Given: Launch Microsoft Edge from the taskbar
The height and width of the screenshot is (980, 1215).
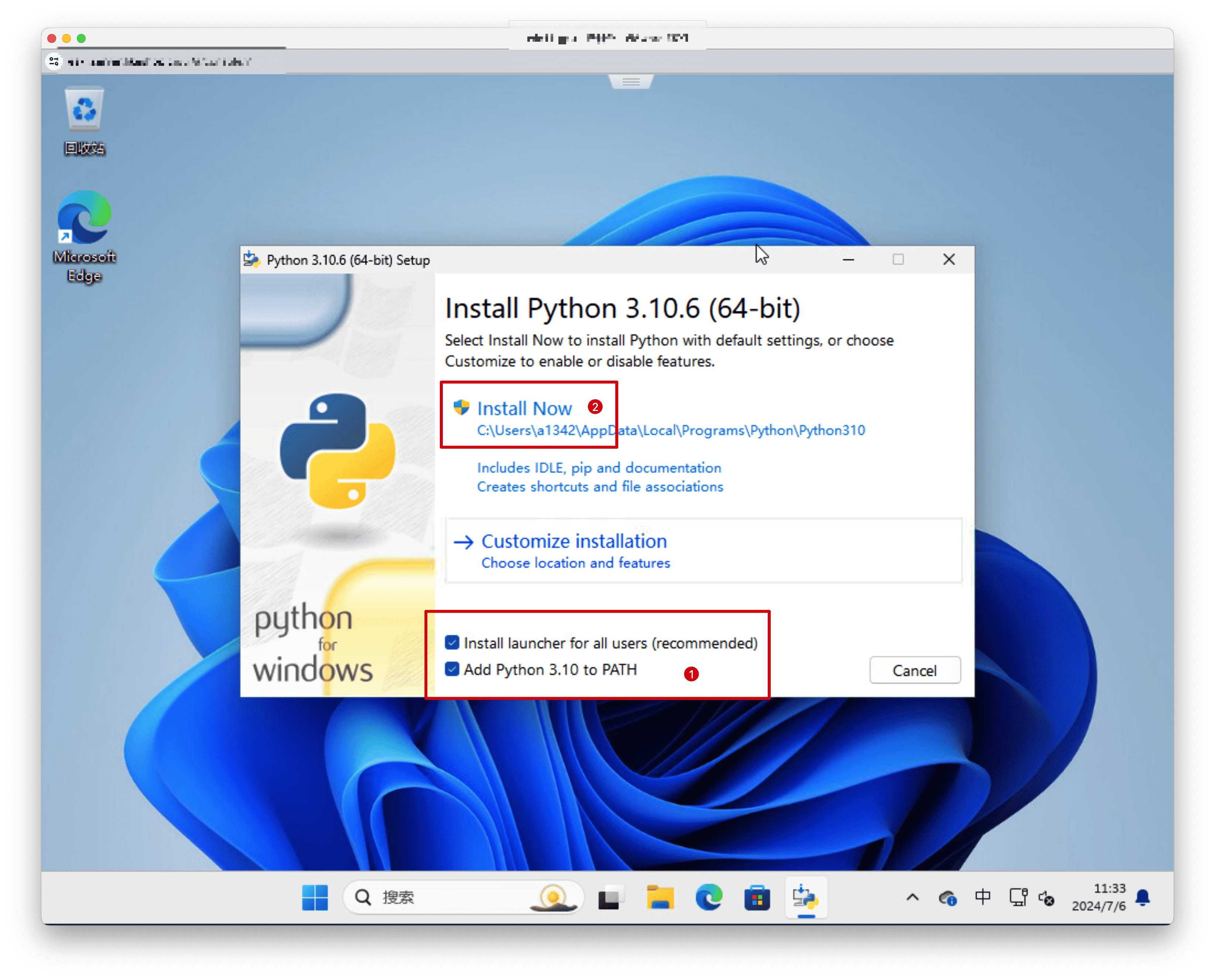Looking at the screenshot, I should 709,897.
